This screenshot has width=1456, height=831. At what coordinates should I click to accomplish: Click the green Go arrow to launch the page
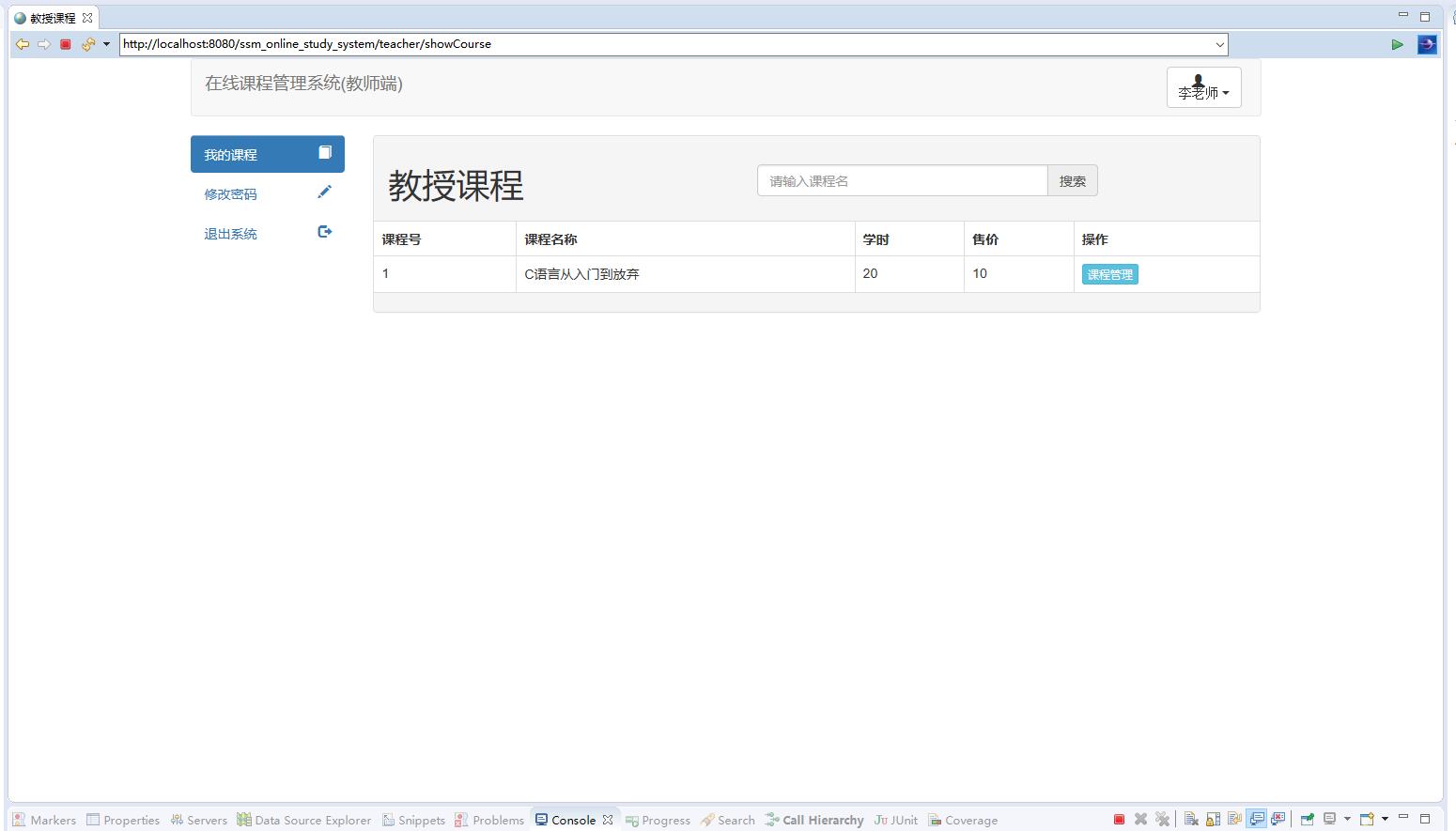tap(1397, 44)
